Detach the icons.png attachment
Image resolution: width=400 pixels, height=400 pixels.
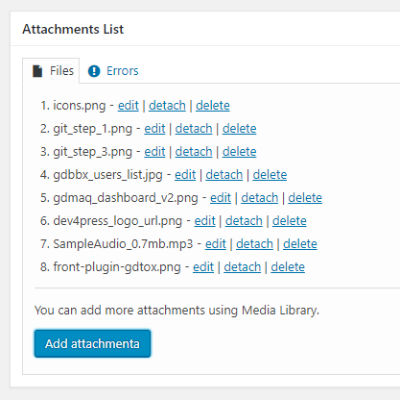[x=167, y=106]
